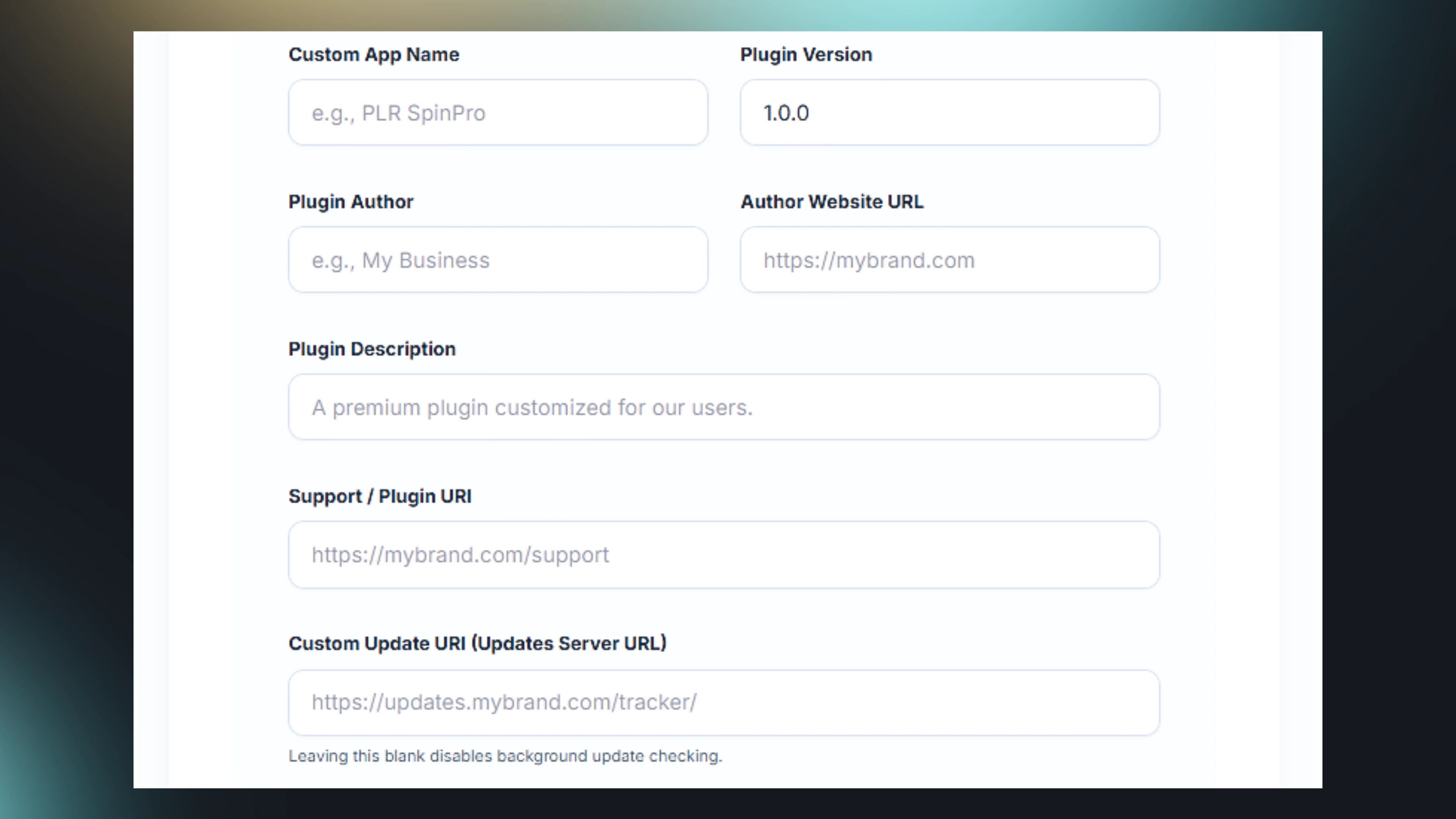Click the Support / Plugin URI field
Image resolution: width=1456 pixels, height=819 pixels.
click(x=724, y=555)
